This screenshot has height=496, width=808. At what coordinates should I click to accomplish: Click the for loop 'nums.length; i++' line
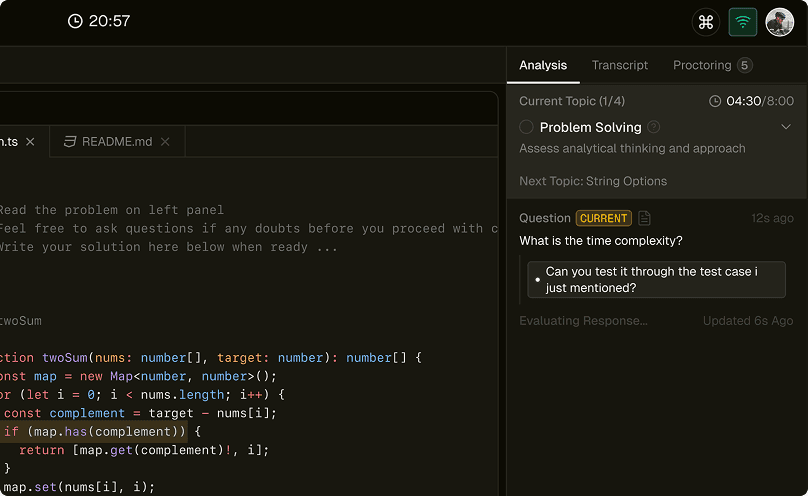[142, 395]
